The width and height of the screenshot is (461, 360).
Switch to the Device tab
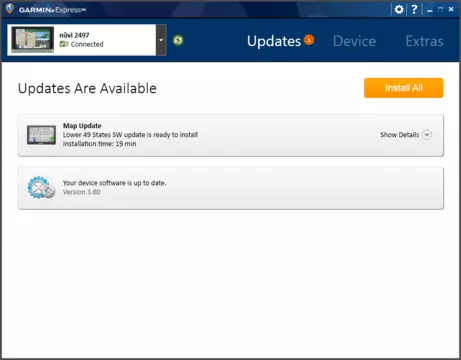(x=354, y=41)
